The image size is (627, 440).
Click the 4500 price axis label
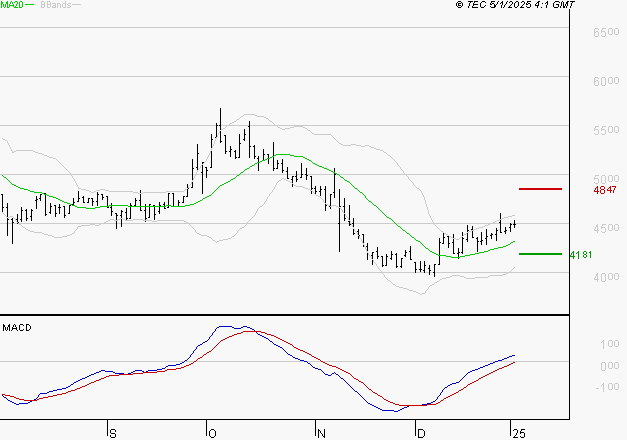click(606, 228)
